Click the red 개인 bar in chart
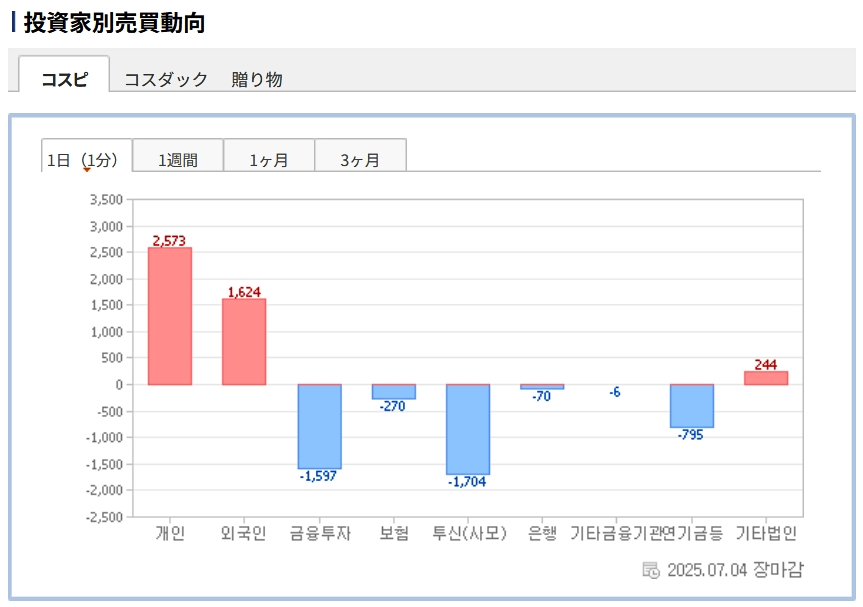Viewport: 863px width, 607px height. 170,316
